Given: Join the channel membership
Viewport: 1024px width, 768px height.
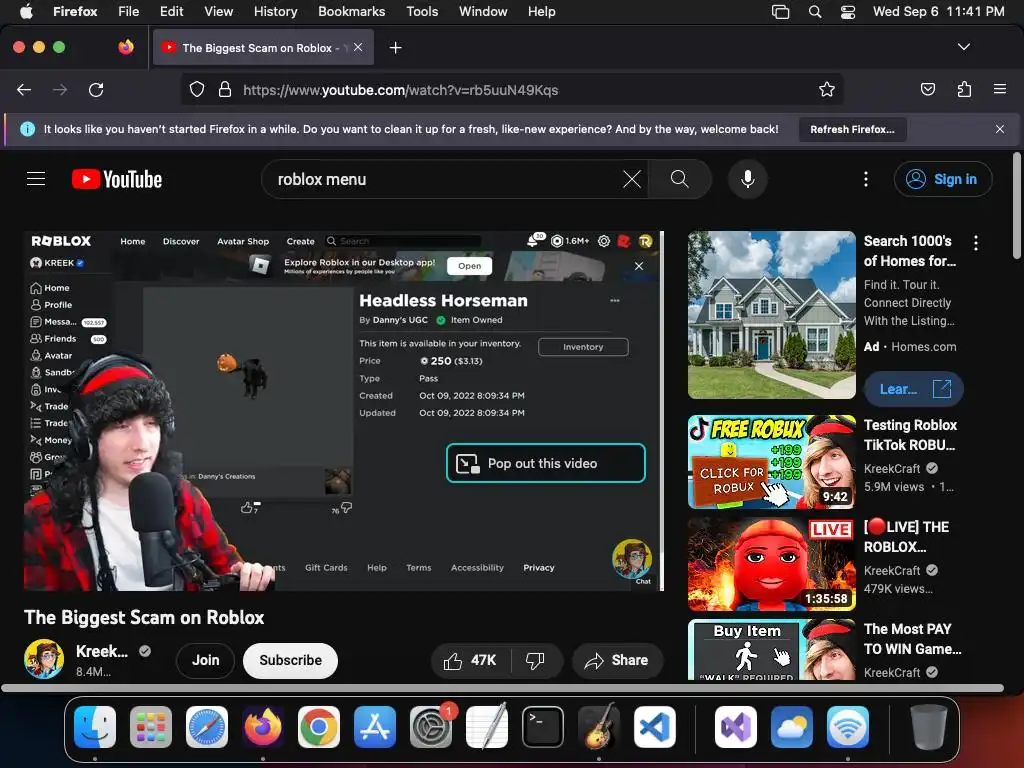Looking at the screenshot, I should (x=206, y=661).
